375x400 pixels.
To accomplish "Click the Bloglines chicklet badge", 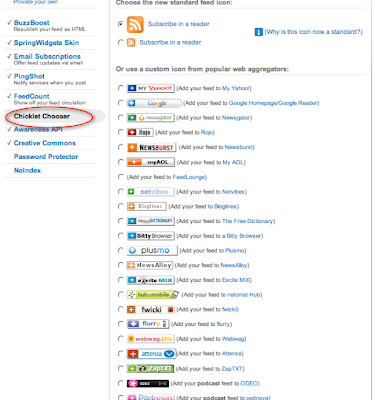I will point(147,206).
